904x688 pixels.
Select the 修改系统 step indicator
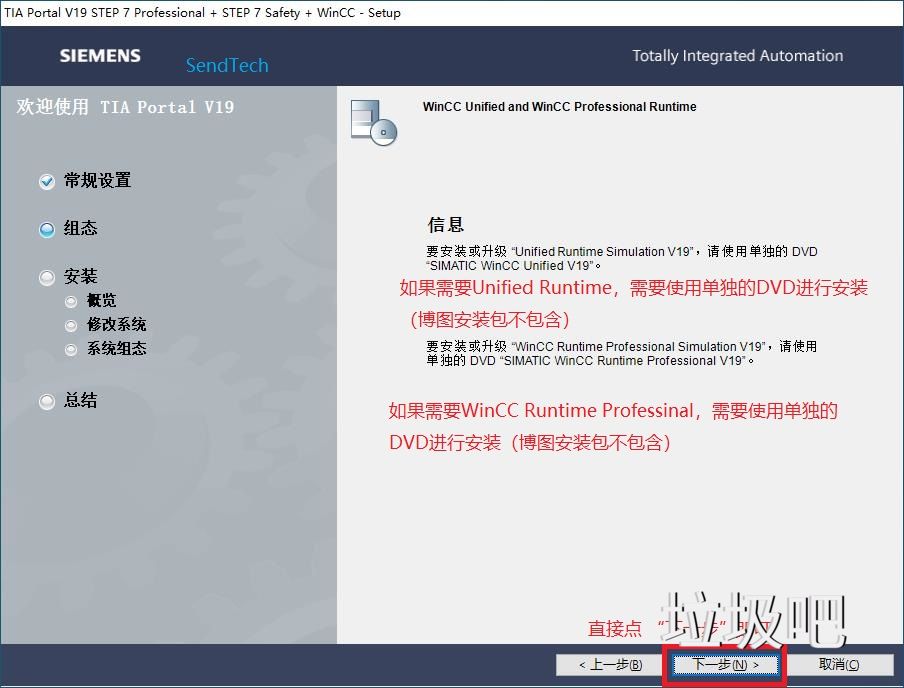pyautogui.click(x=70, y=325)
